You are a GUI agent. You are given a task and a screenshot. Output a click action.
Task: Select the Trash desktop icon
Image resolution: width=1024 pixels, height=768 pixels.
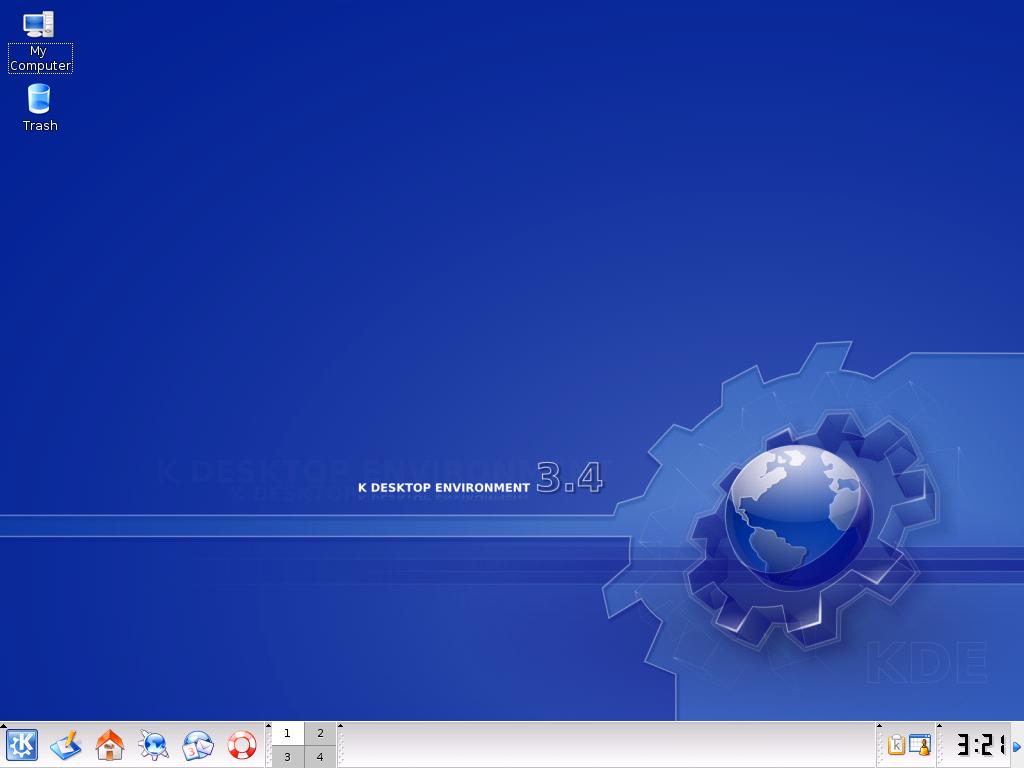(39, 108)
